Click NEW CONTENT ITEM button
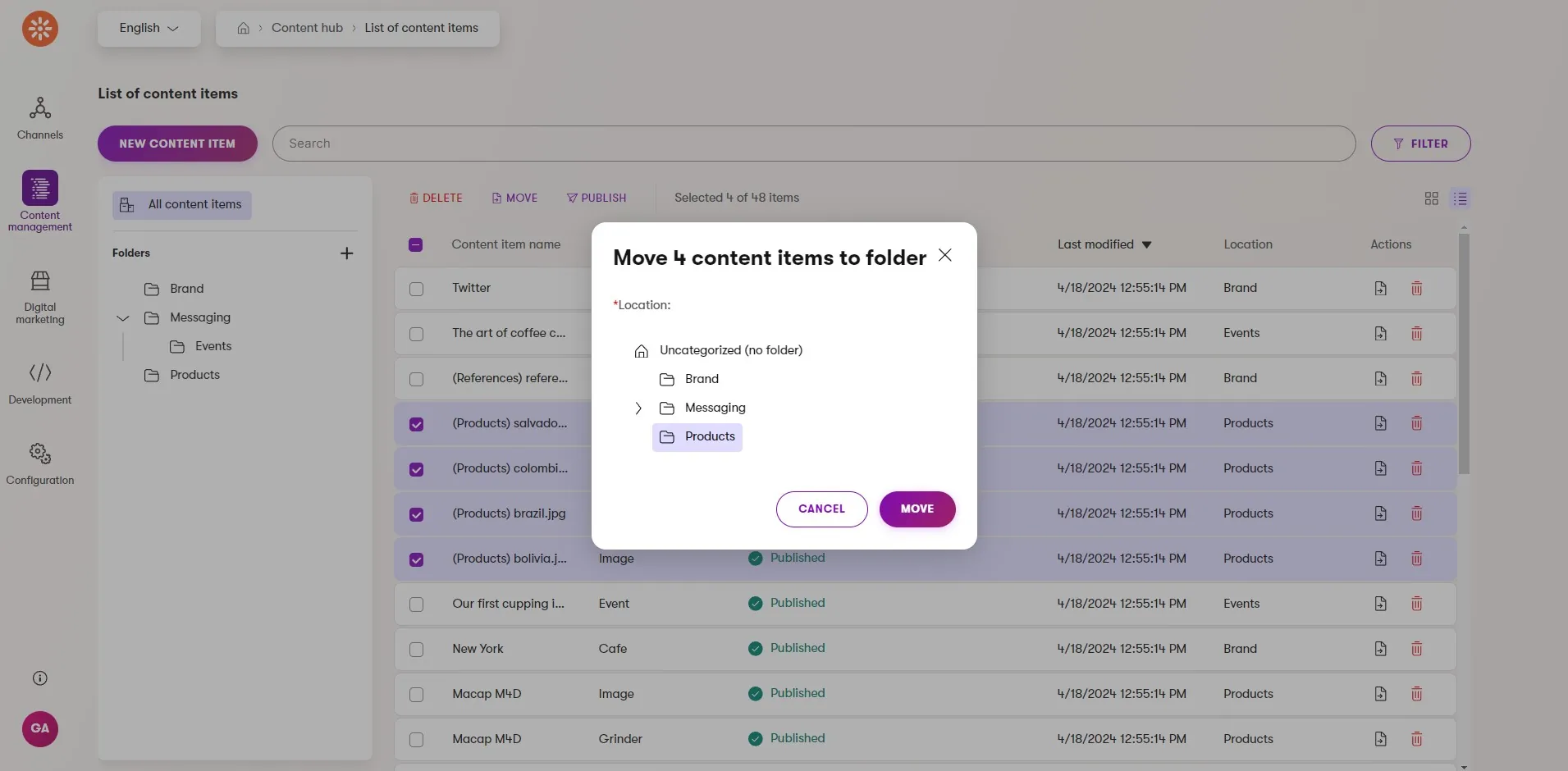 (x=177, y=144)
